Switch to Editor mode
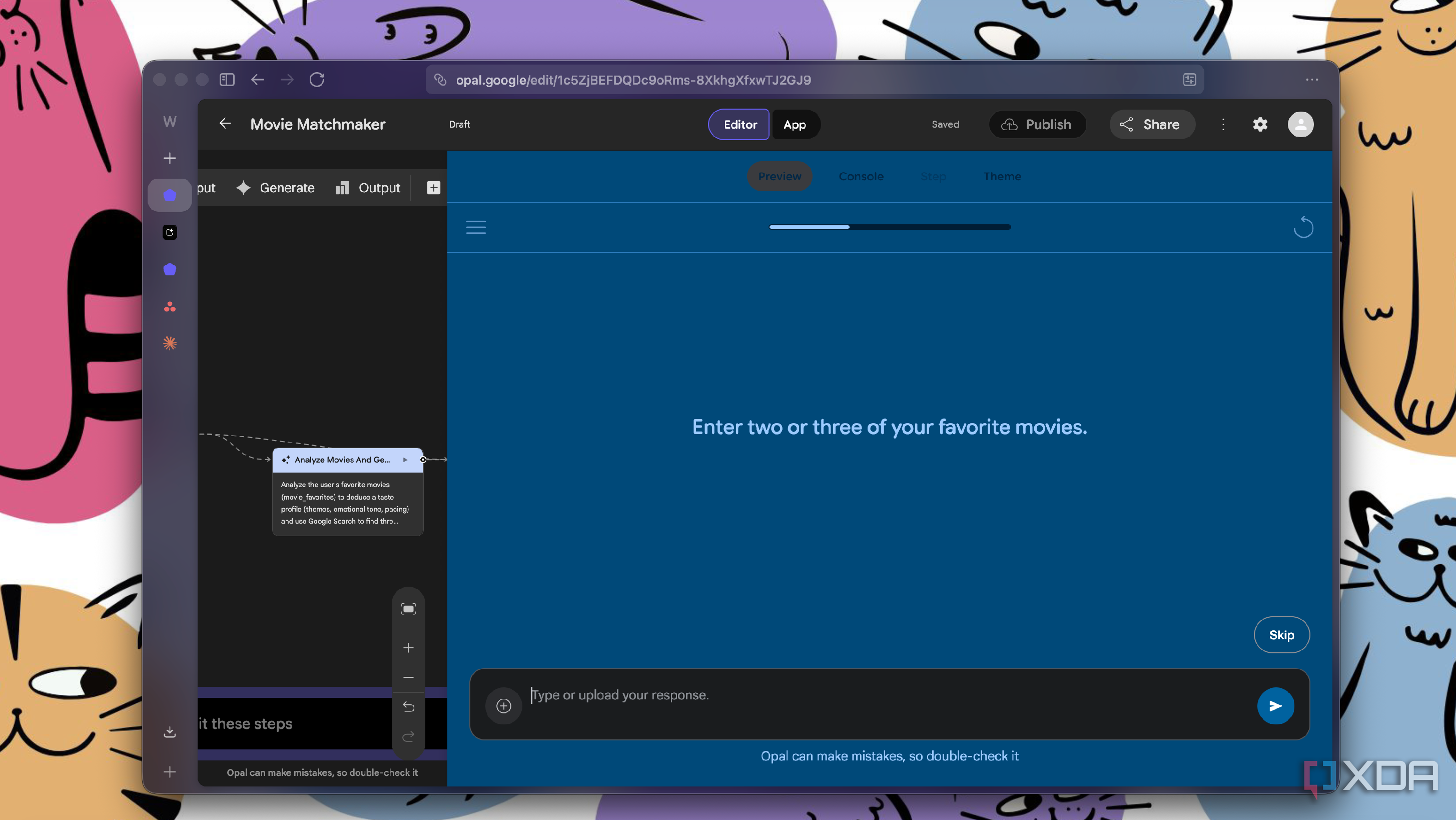Screen dimensions: 1456x820 tap(740, 125)
